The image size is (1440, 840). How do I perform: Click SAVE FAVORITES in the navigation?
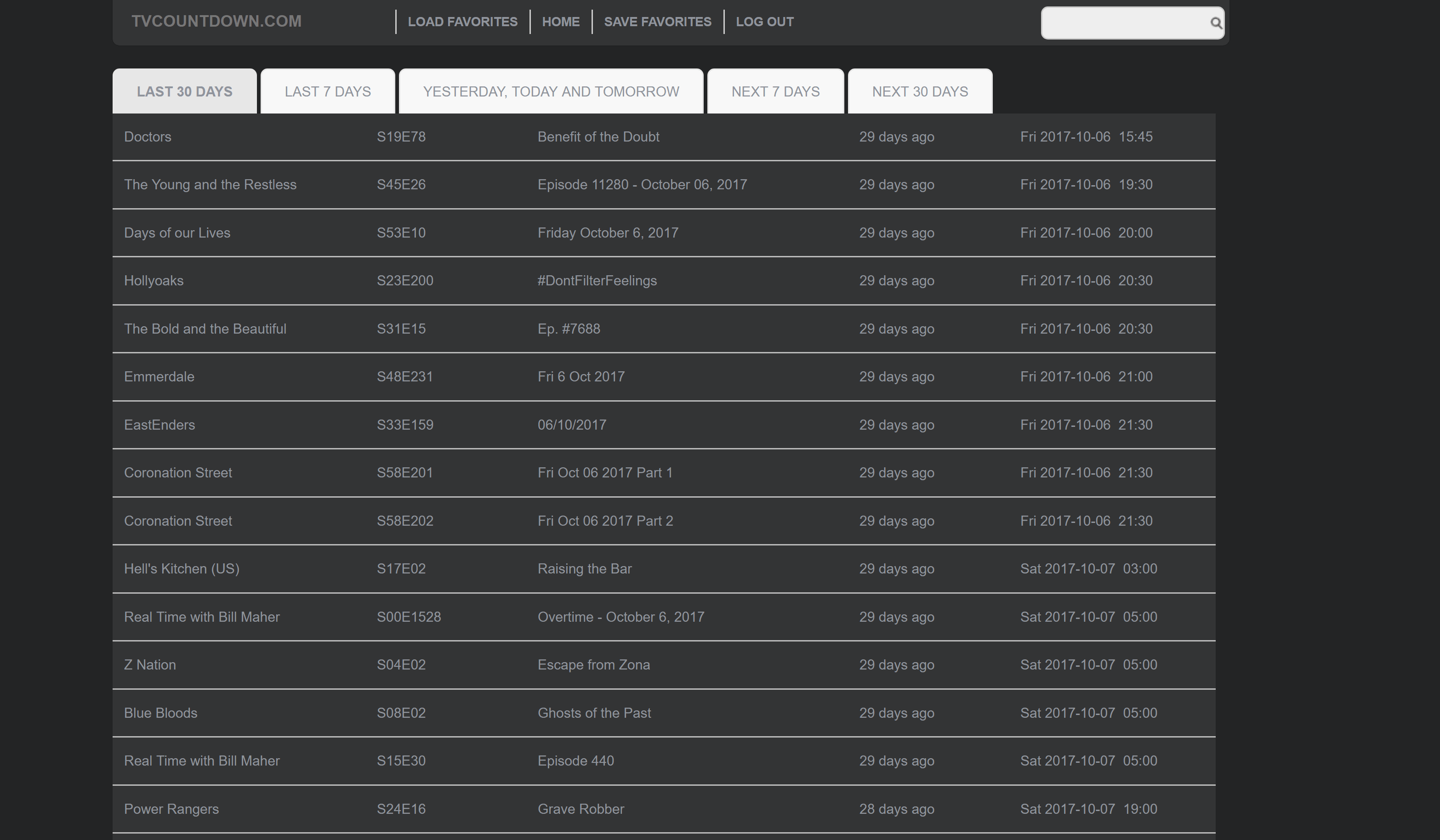[x=658, y=22]
